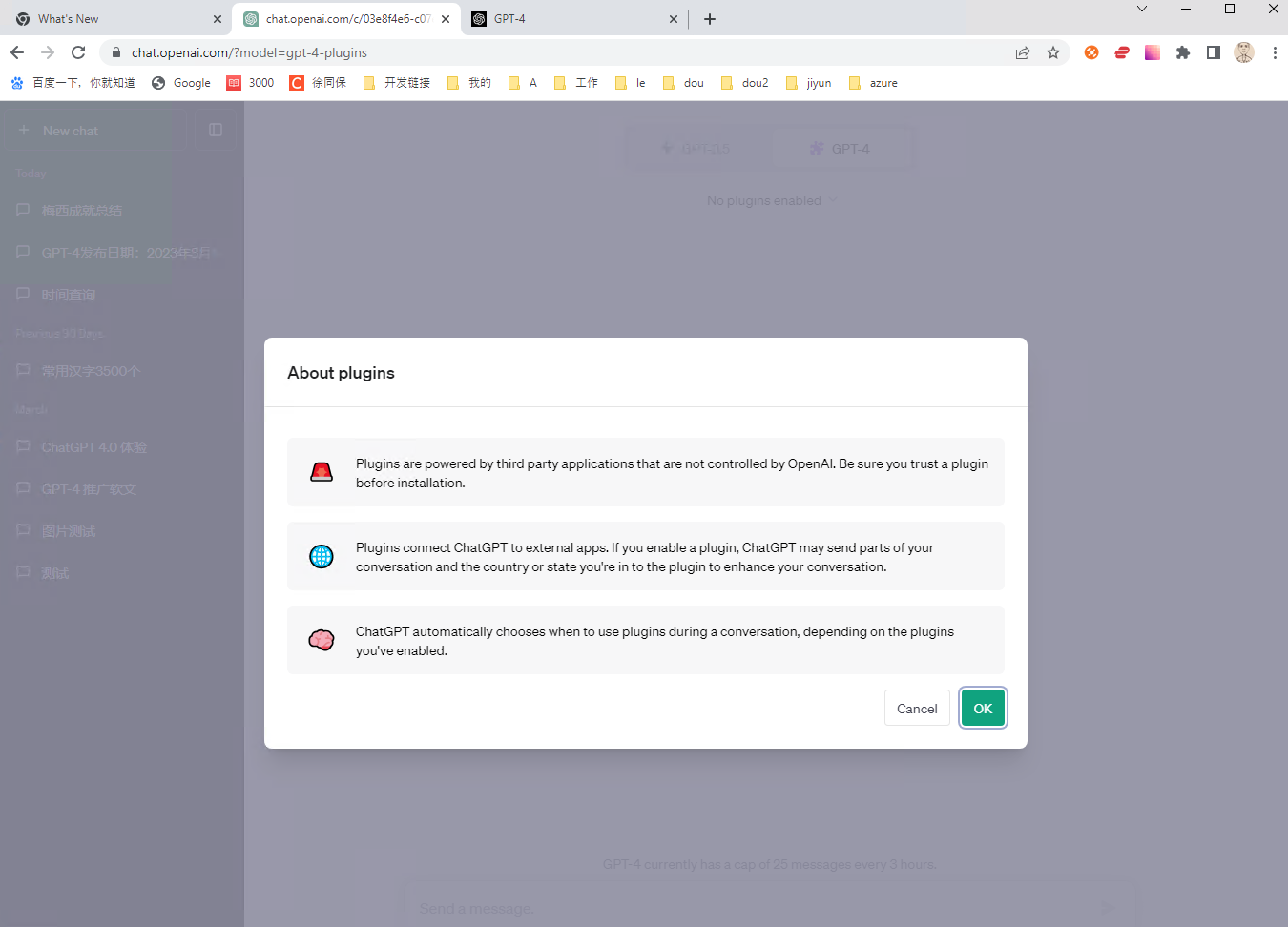Click the globe icon in dialog

coord(322,556)
